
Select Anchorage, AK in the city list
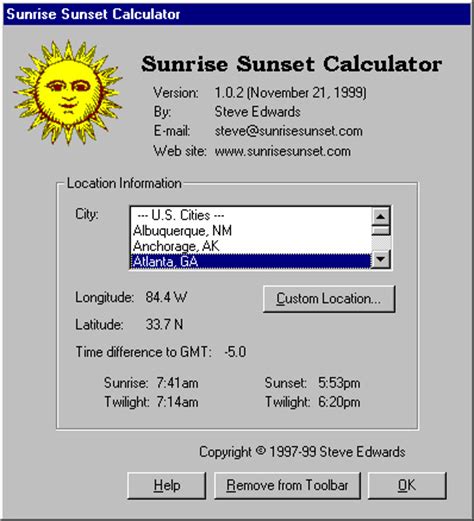[x=250, y=246]
